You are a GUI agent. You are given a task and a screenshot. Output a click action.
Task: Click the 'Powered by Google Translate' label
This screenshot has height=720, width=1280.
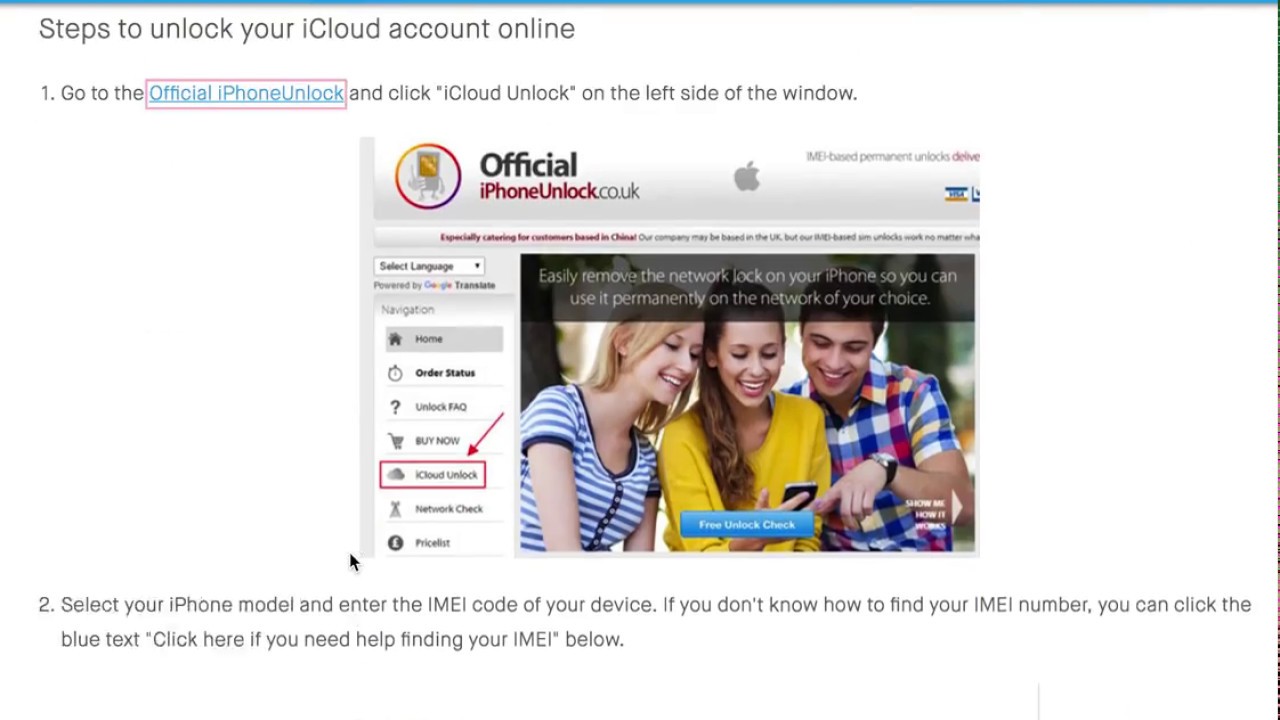coord(435,285)
